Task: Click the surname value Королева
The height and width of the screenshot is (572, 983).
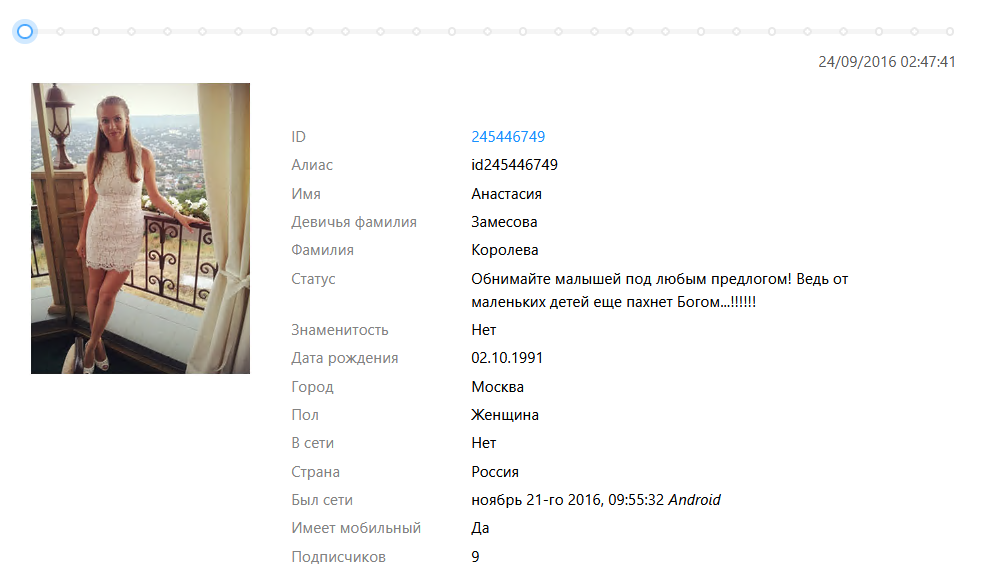Action: (x=505, y=250)
